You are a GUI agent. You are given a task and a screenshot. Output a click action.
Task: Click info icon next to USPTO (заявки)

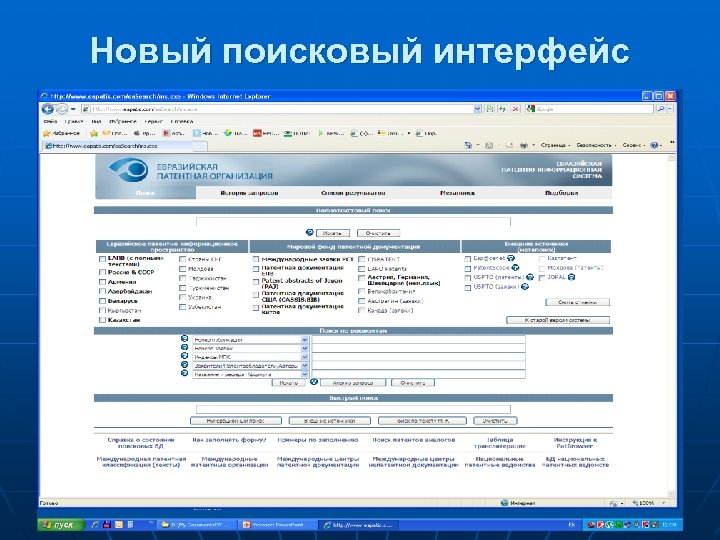click(x=525, y=287)
